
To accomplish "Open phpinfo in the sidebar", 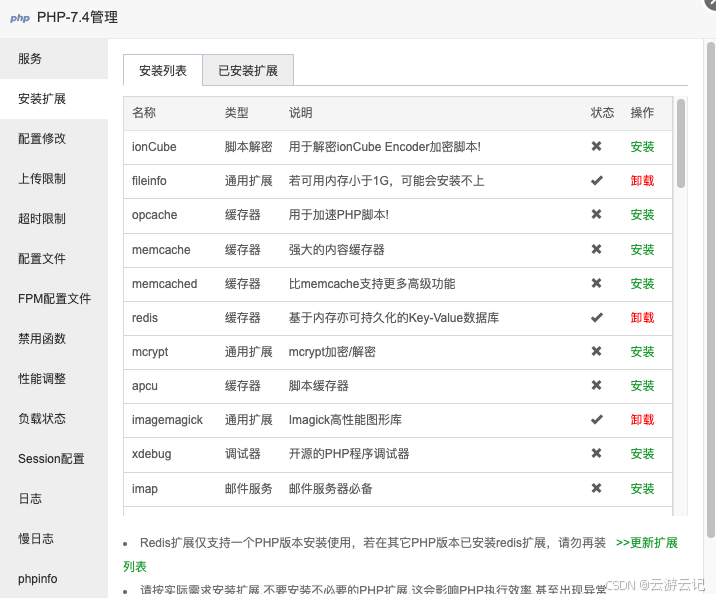I will (54, 579).
